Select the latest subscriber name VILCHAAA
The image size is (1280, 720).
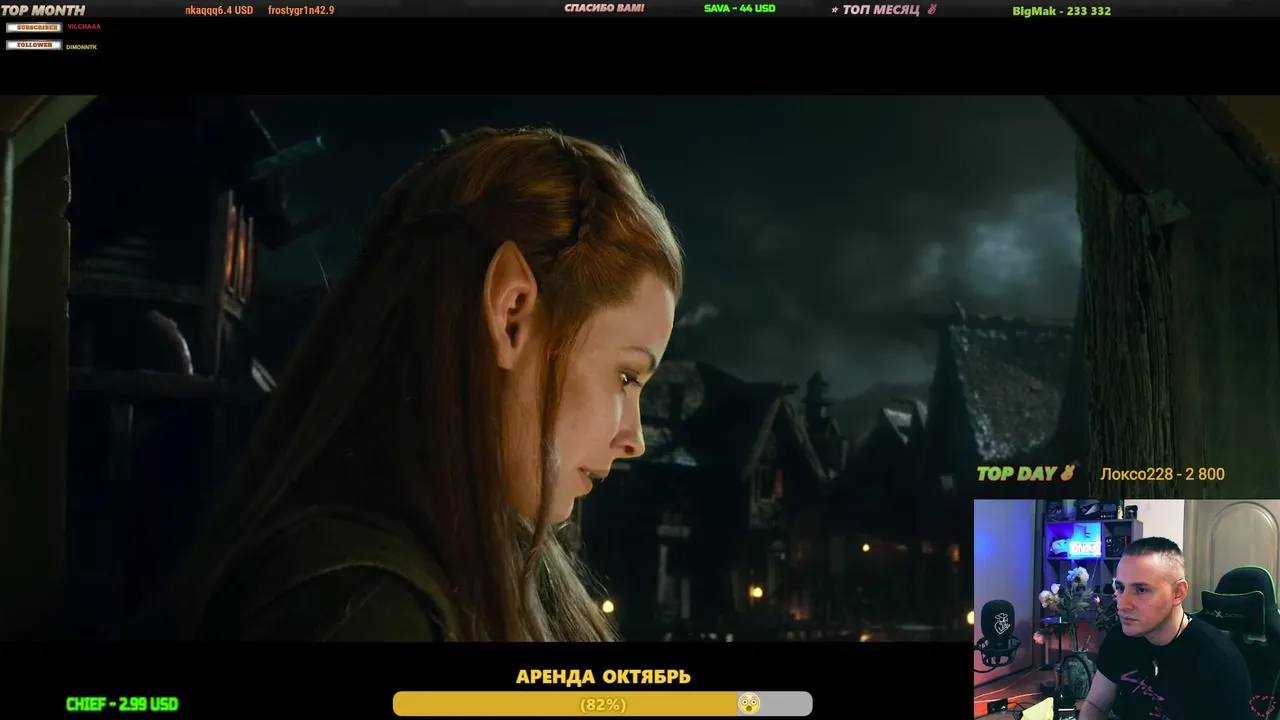point(84,27)
